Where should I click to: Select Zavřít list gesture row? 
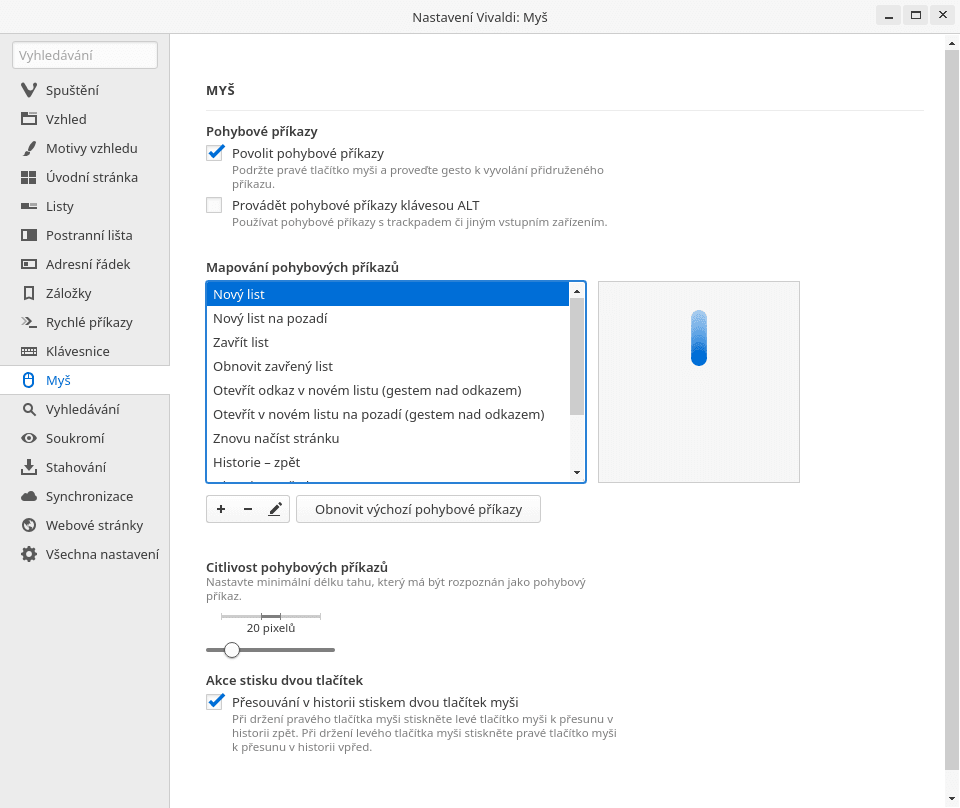click(x=388, y=342)
